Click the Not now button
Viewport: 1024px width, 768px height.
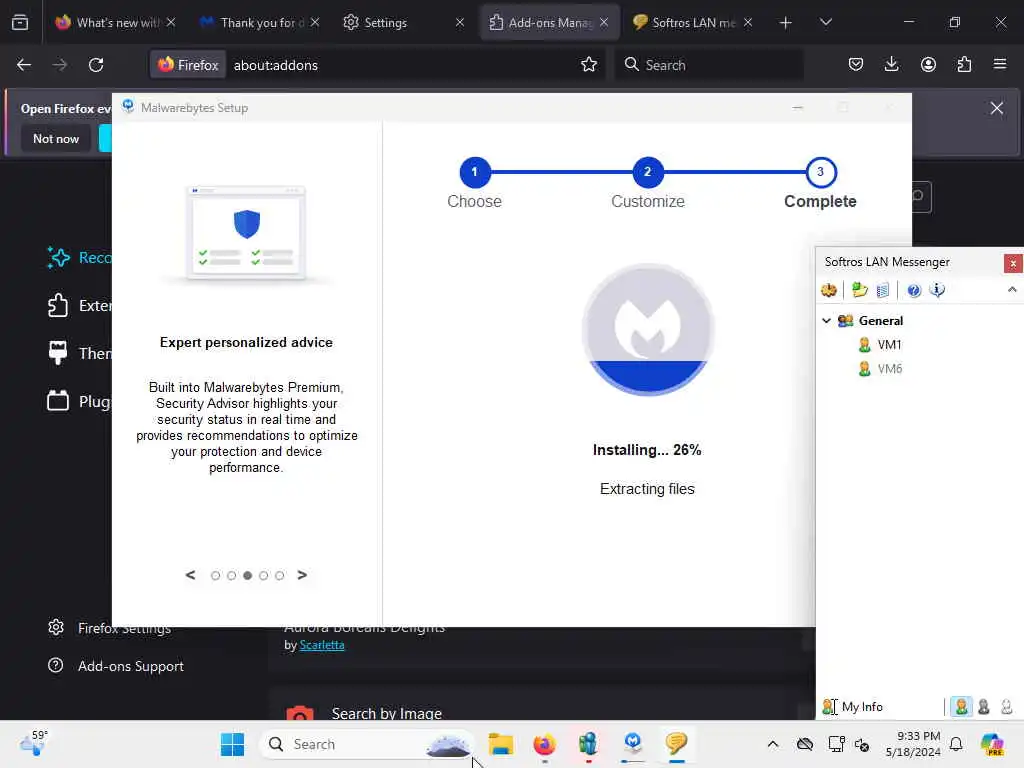click(56, 138)
